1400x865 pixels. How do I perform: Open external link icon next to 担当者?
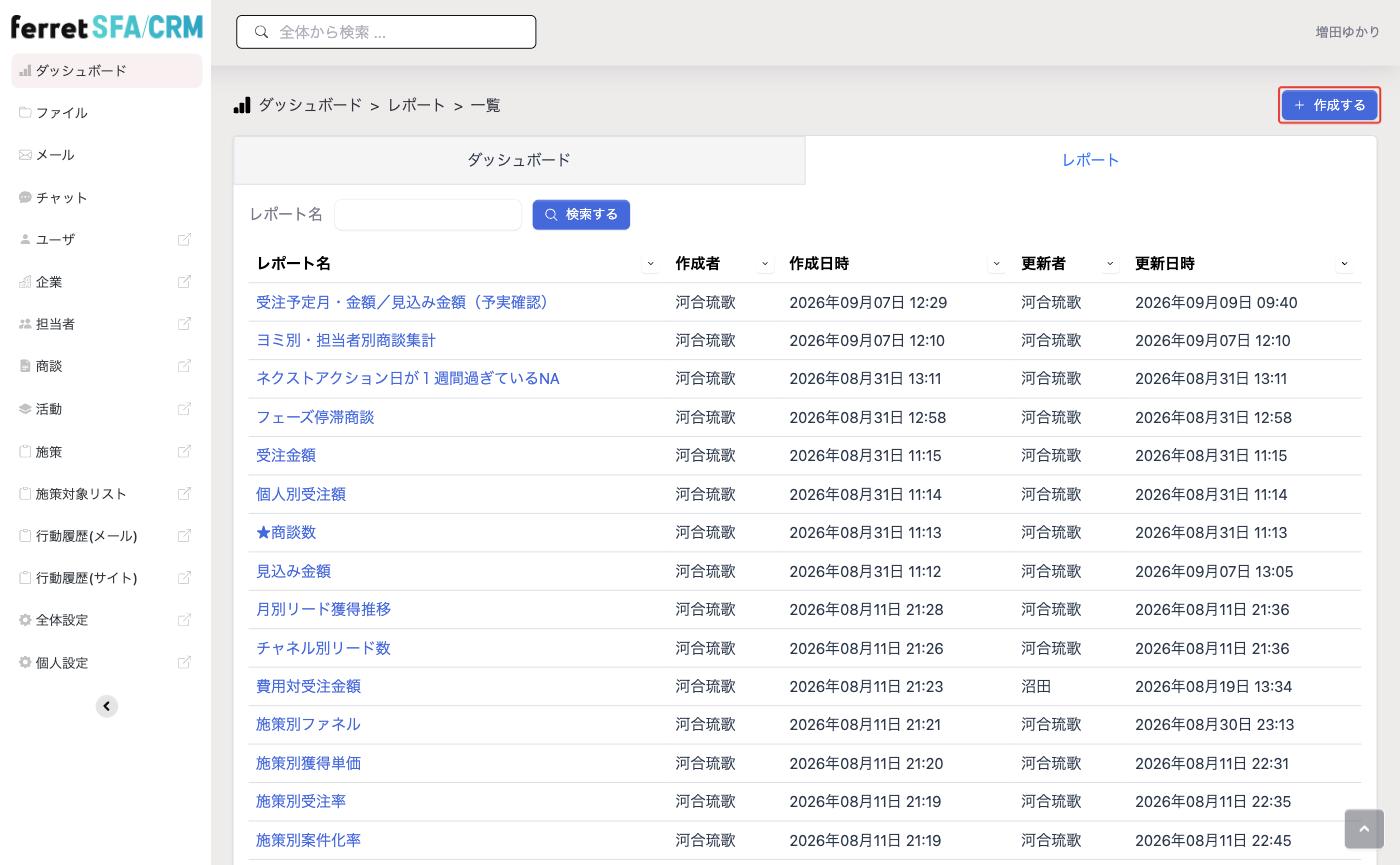click(184, 324)
